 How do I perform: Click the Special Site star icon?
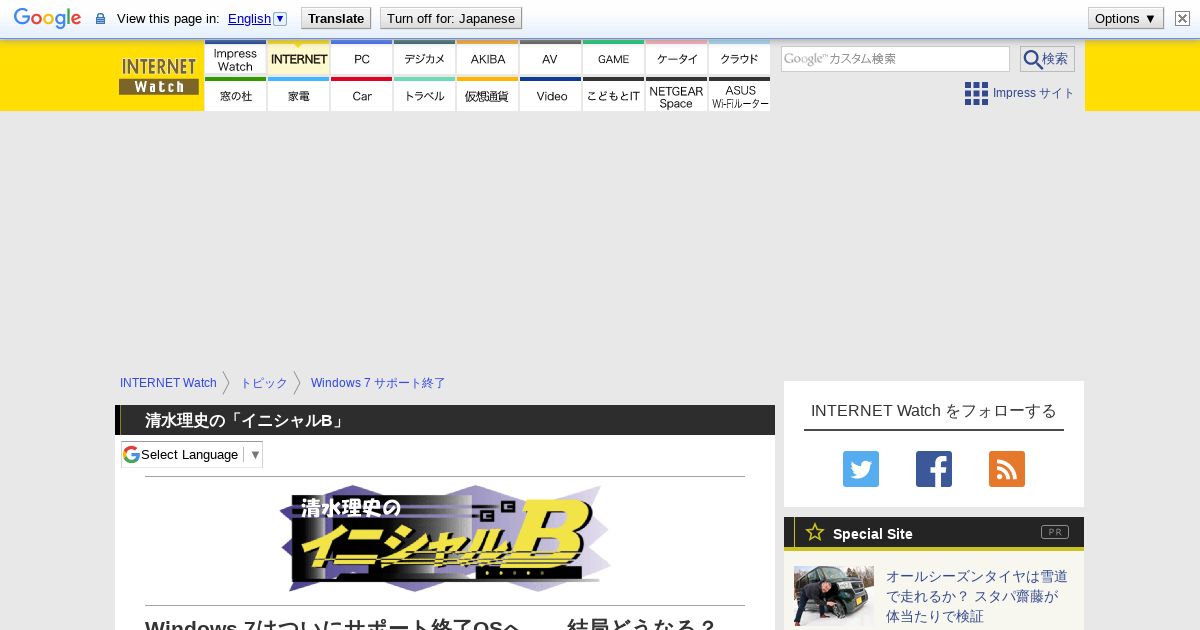[815, 532]
